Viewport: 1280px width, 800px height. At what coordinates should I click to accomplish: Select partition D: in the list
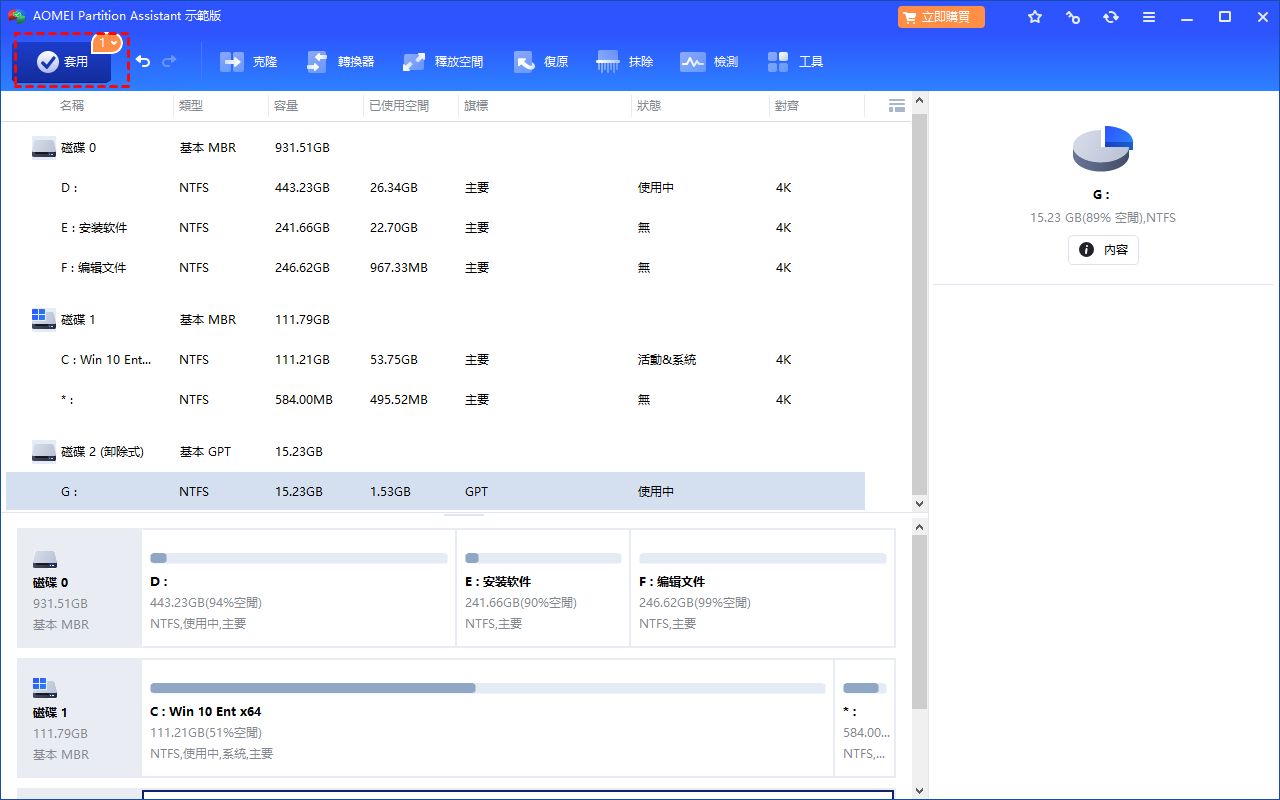click(x=435, y=188)
